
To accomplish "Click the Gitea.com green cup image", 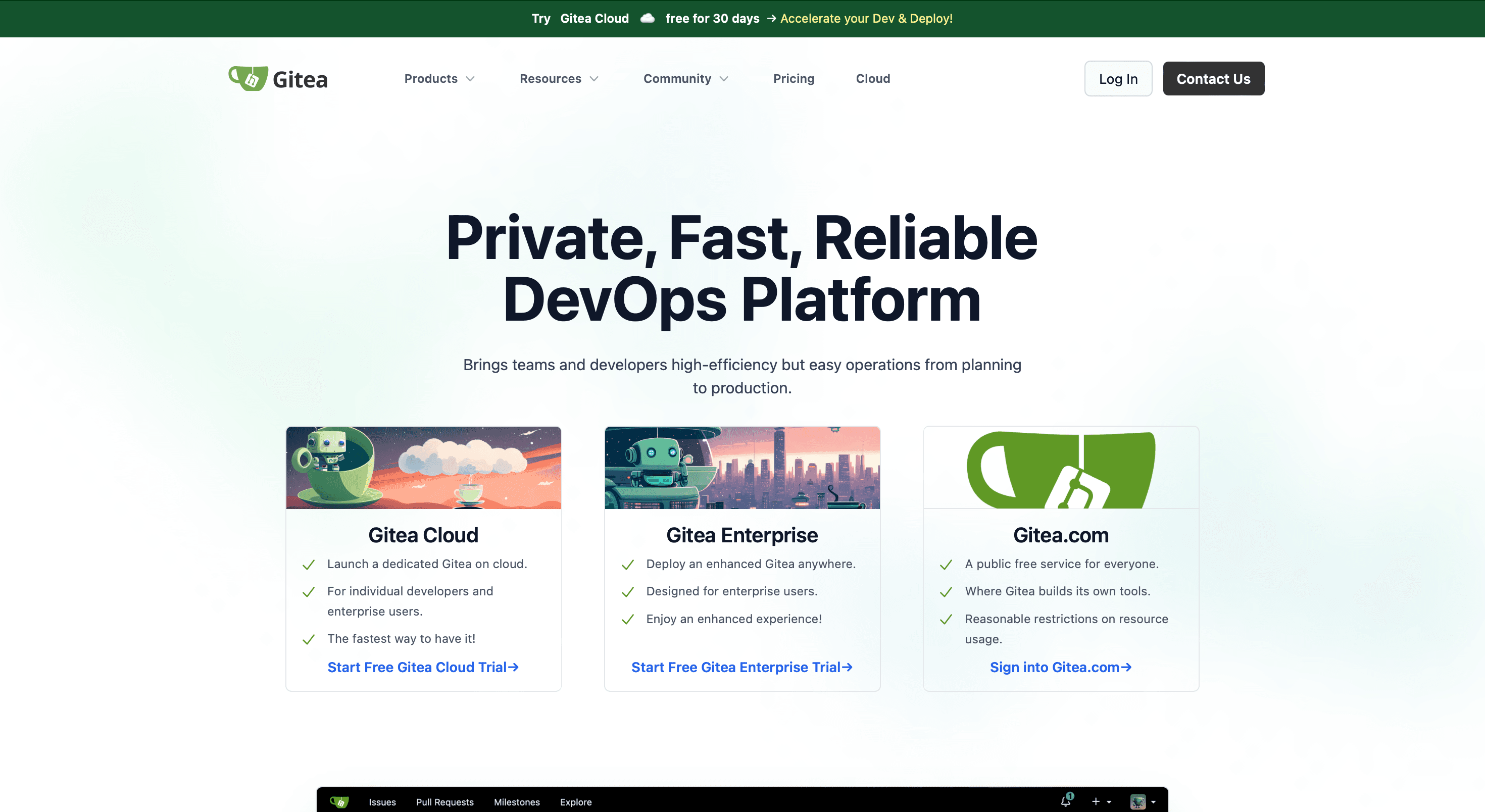I will click(1061, 469).
